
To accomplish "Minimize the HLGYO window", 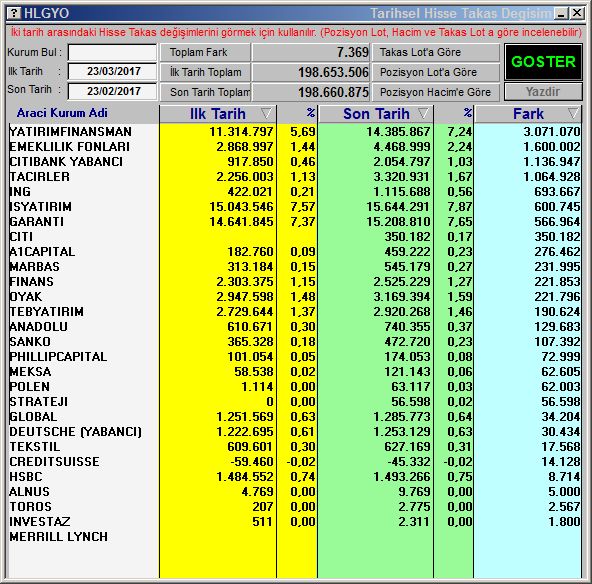I will pos(561,14).
